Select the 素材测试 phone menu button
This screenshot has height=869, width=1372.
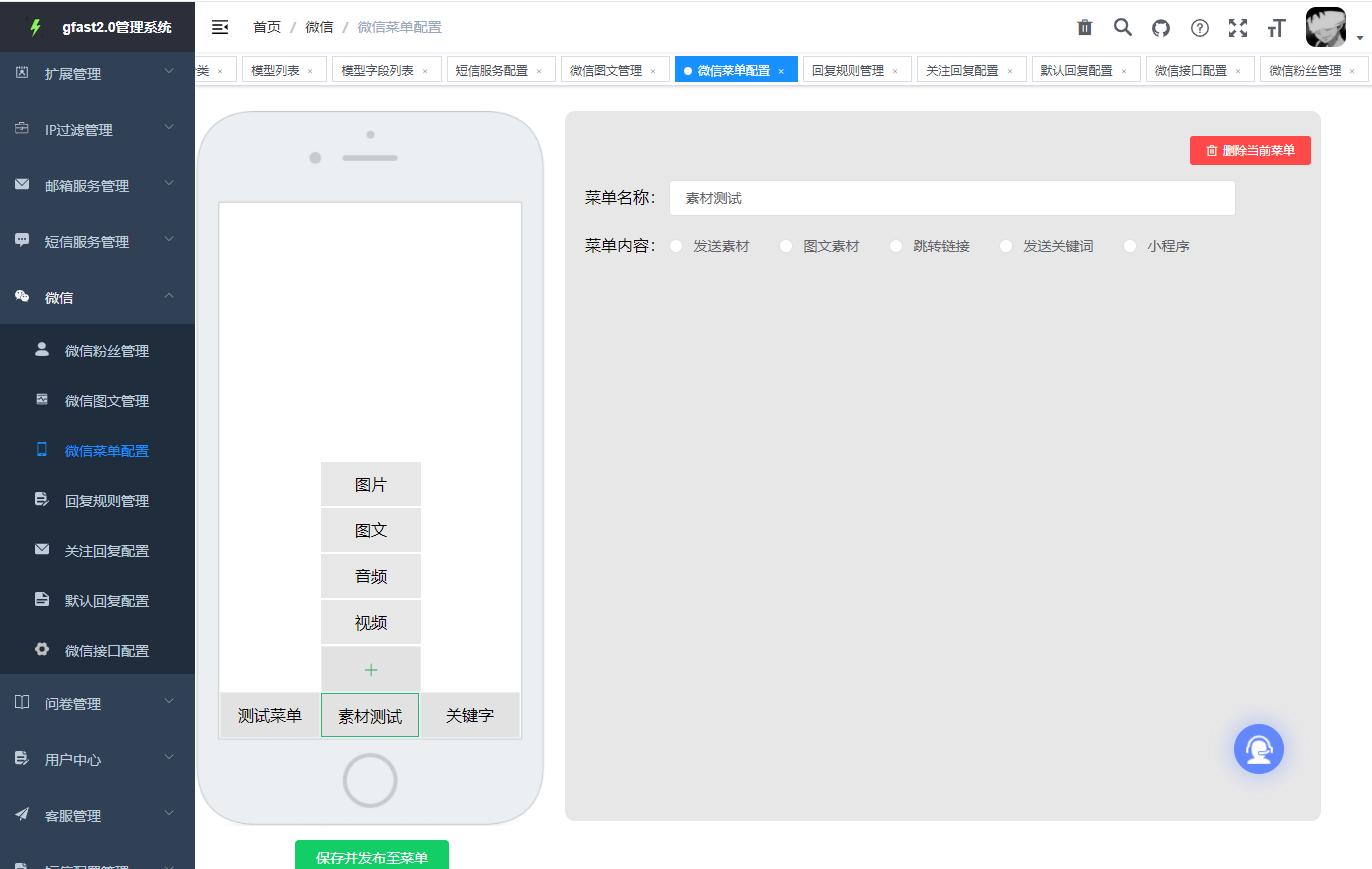(370, 716)
